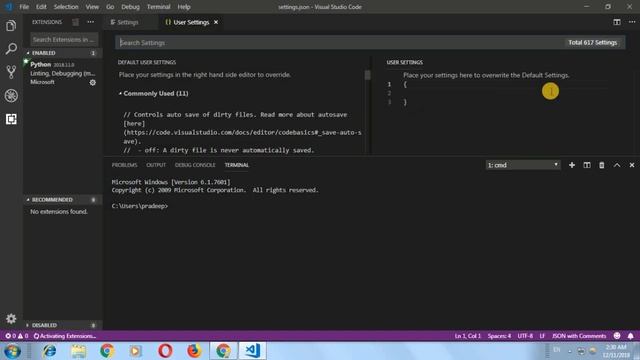
Task: Switch to Visual Studio Code taskbar button
Action: point(252,351)
